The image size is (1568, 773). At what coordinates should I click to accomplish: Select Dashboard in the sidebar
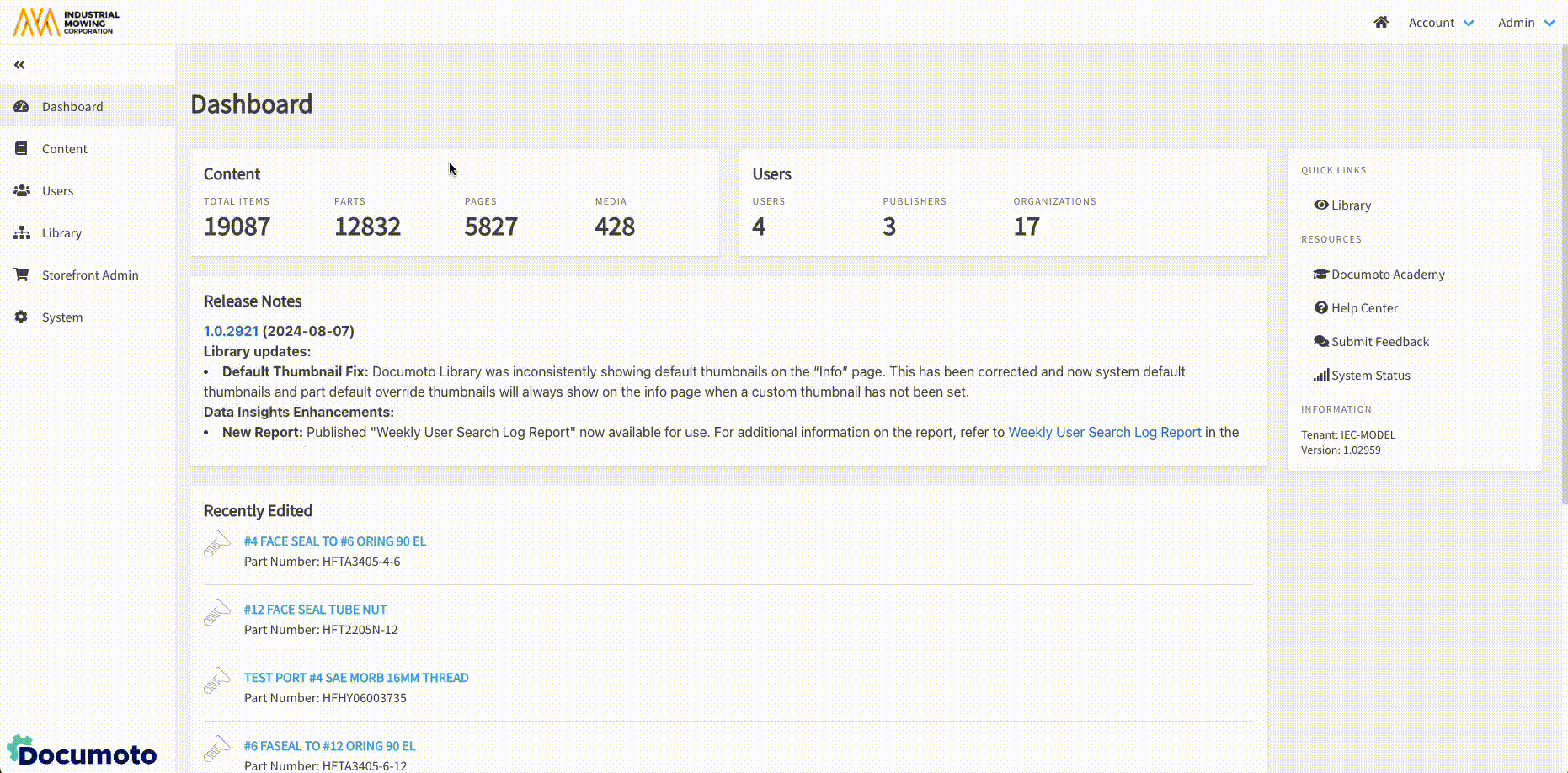(x=72, y=107)
